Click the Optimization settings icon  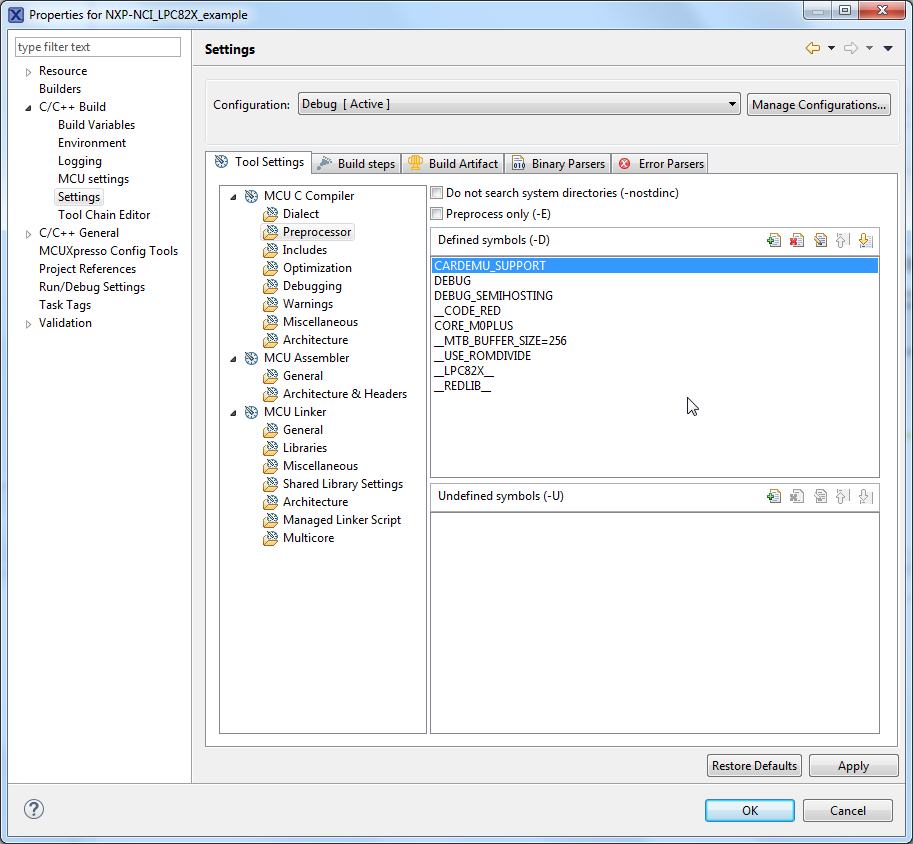pyautogui.click(x=271, y=269)
